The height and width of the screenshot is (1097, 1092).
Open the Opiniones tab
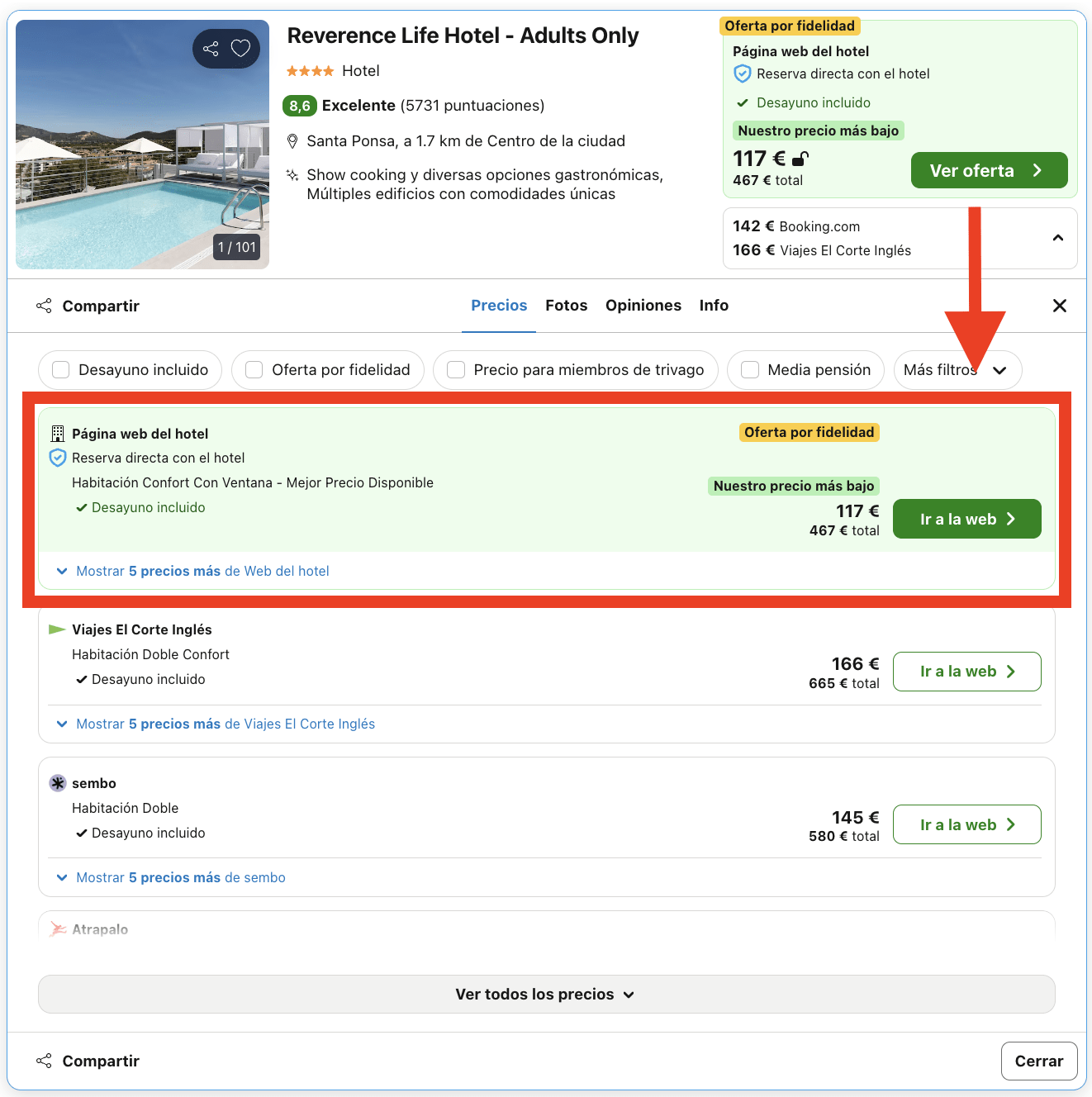tap(643, 306)
